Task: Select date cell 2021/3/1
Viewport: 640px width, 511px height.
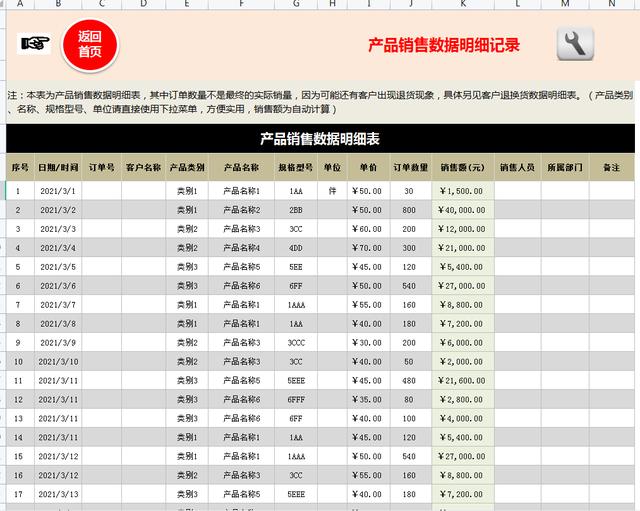Action: [x=58, y=191]
